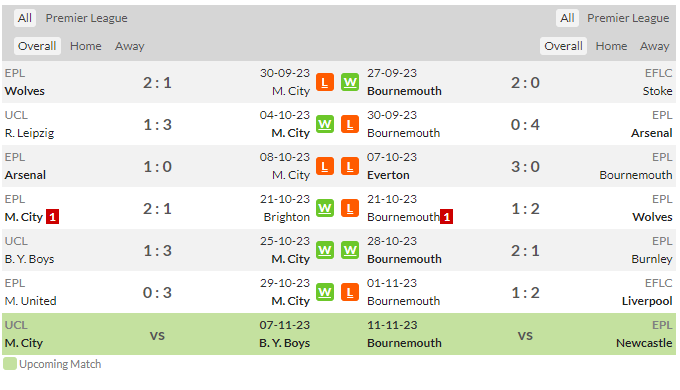Open the Newcastle team link
The image size is (680, 390).
click(644, 343)
